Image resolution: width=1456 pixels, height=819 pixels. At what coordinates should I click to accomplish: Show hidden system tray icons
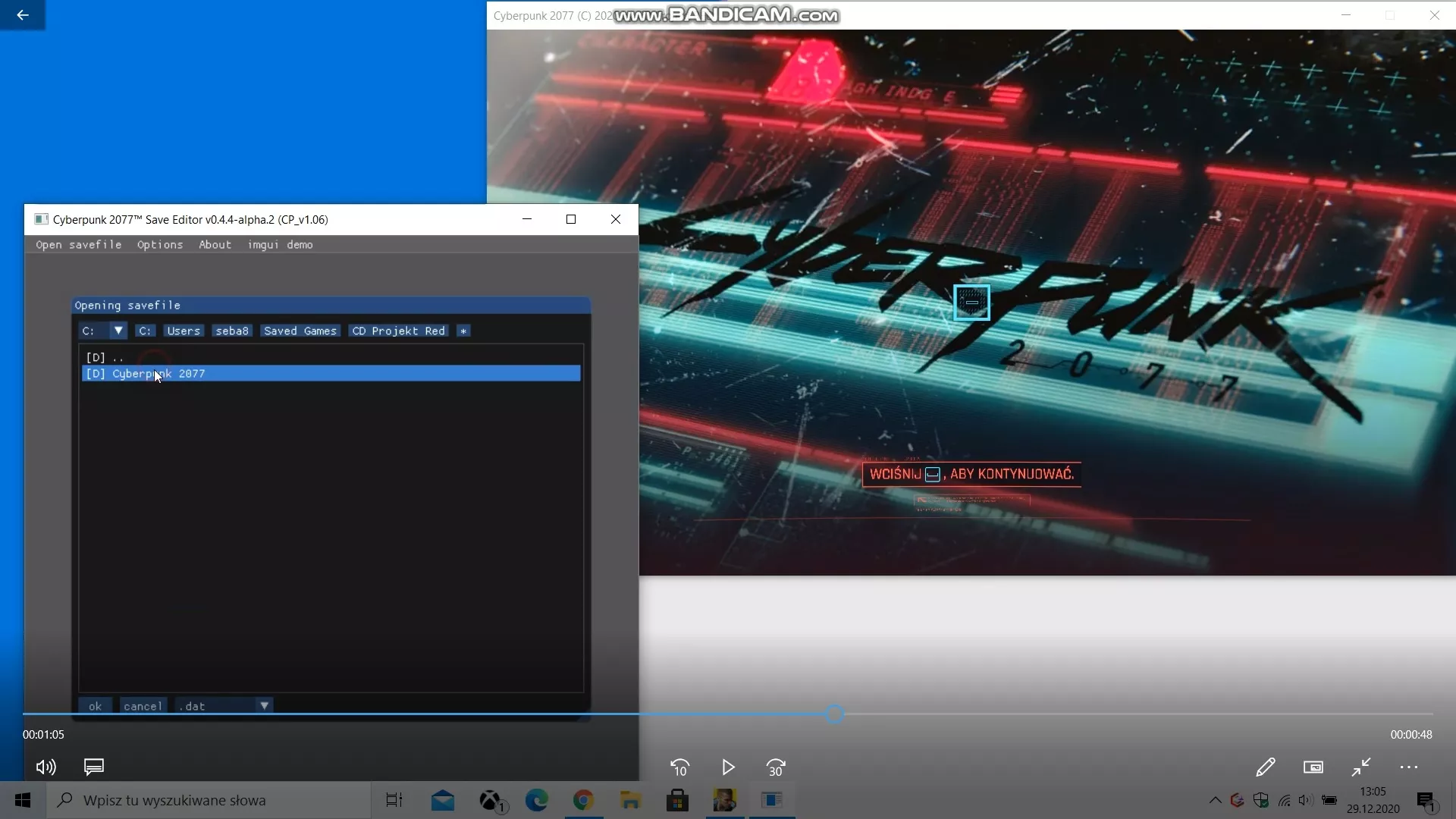(1215, 800)
